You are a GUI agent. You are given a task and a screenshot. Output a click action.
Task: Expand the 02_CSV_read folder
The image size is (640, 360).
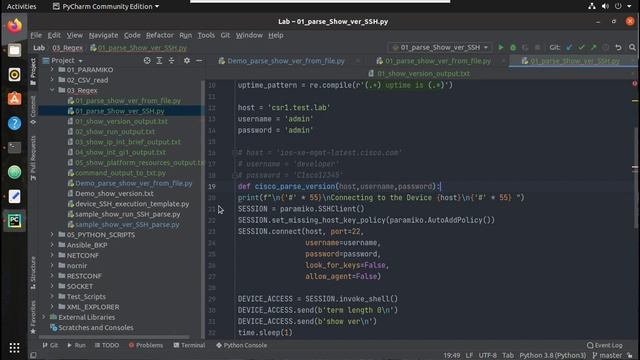52,80
